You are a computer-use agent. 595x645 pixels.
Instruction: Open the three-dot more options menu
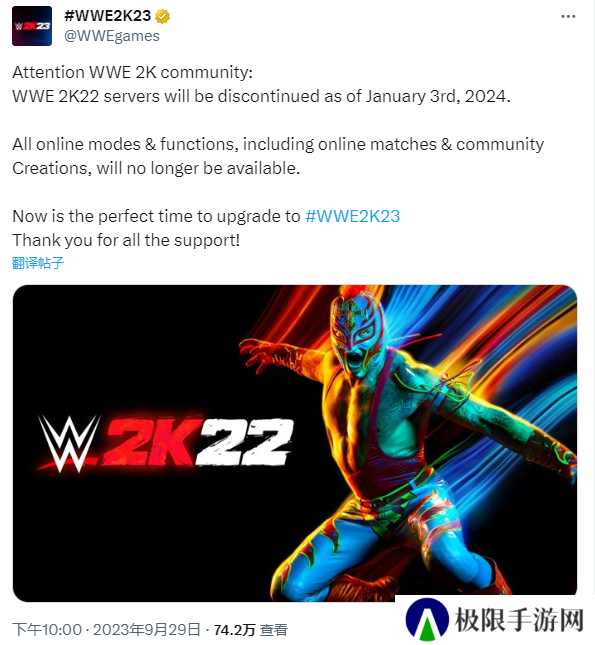pyautogui.click(x=568, y=16)
